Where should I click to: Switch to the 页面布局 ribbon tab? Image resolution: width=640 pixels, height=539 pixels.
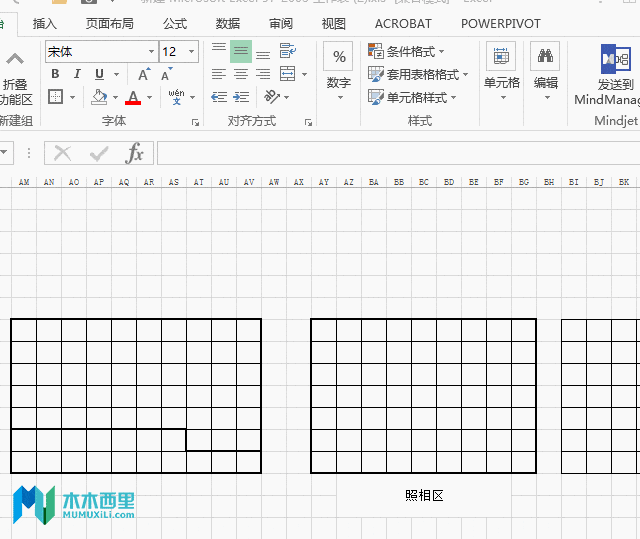tap(109, 24)
